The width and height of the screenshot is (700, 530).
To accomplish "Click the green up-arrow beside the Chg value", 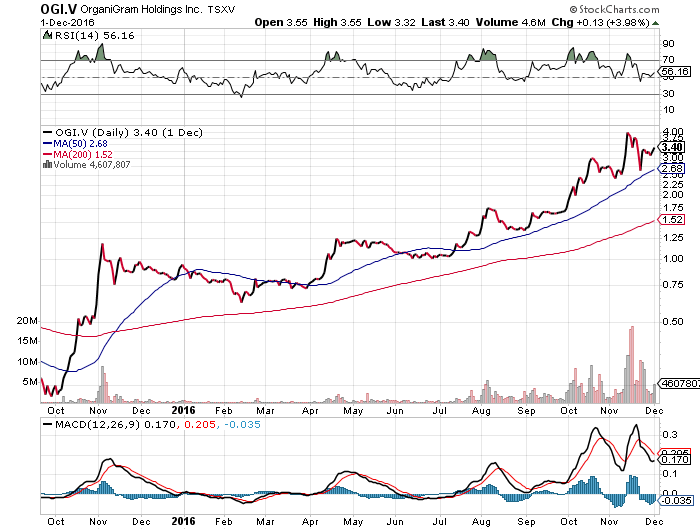I will [x=655, y=23].
